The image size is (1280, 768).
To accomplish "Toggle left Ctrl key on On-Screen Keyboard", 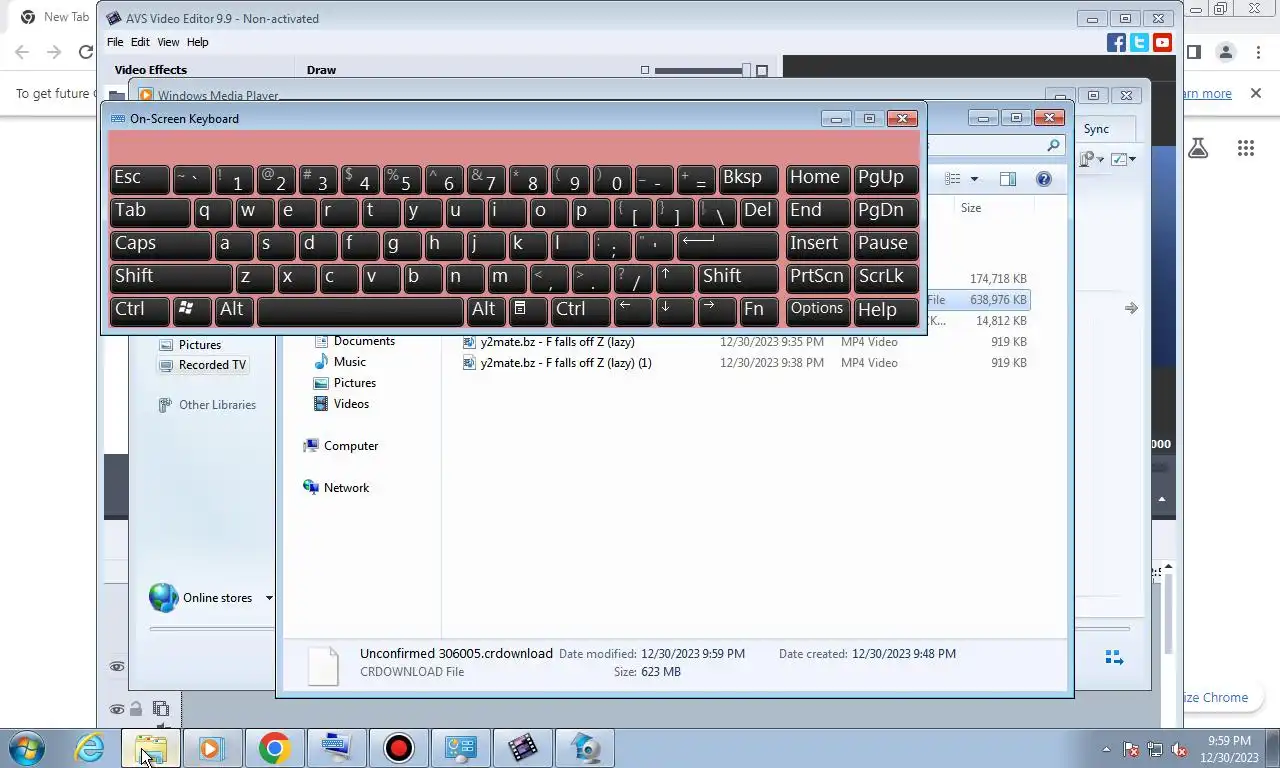I will pos(140,310).
